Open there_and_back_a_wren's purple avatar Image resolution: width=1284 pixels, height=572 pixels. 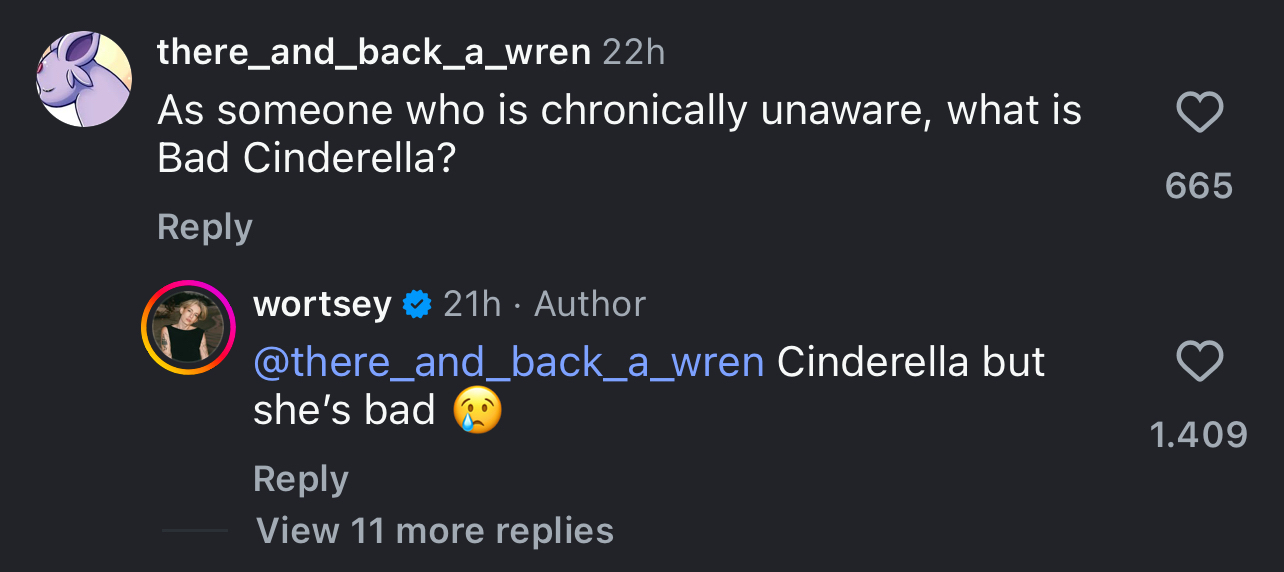[84, 79]
